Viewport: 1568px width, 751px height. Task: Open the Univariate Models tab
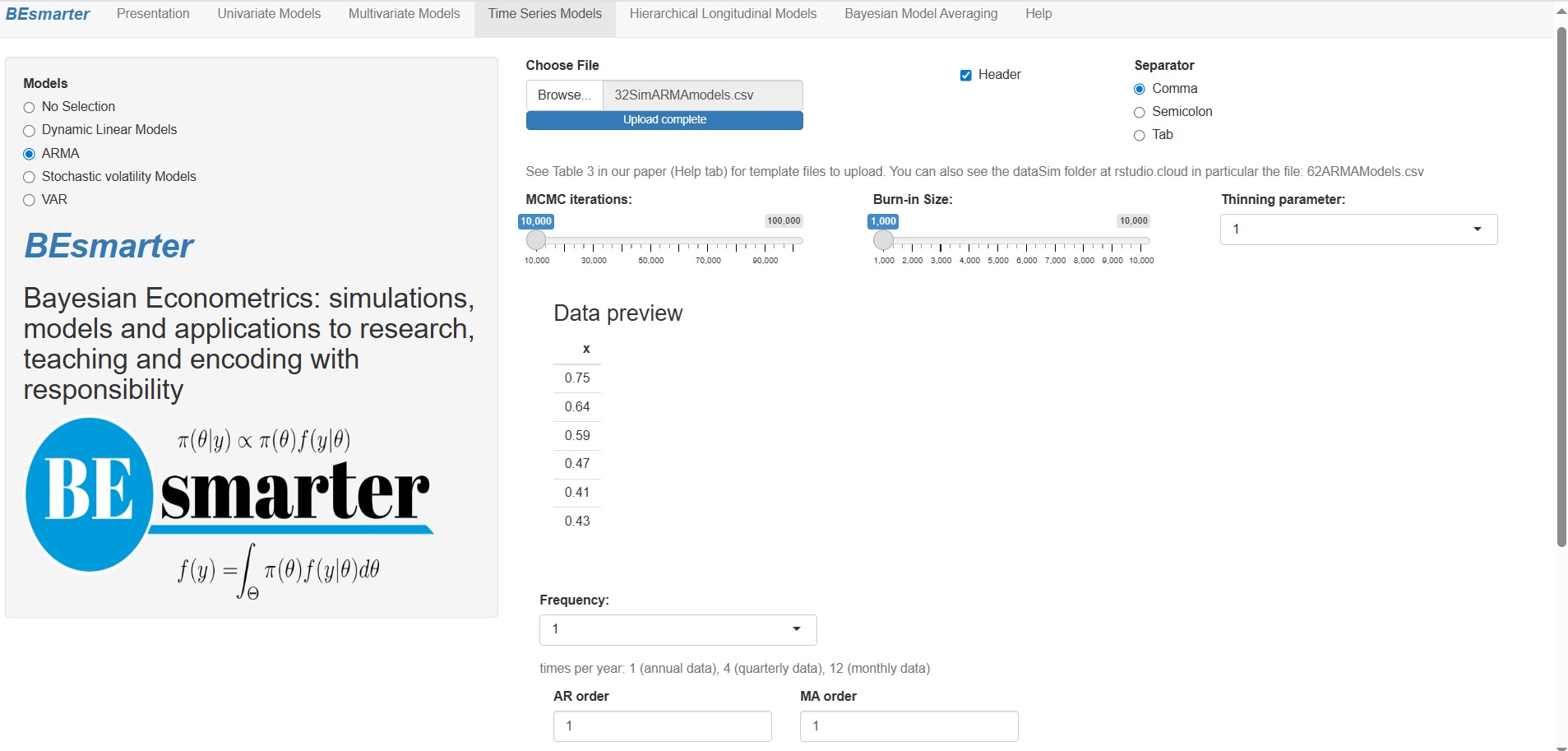(x=269, y=14)
